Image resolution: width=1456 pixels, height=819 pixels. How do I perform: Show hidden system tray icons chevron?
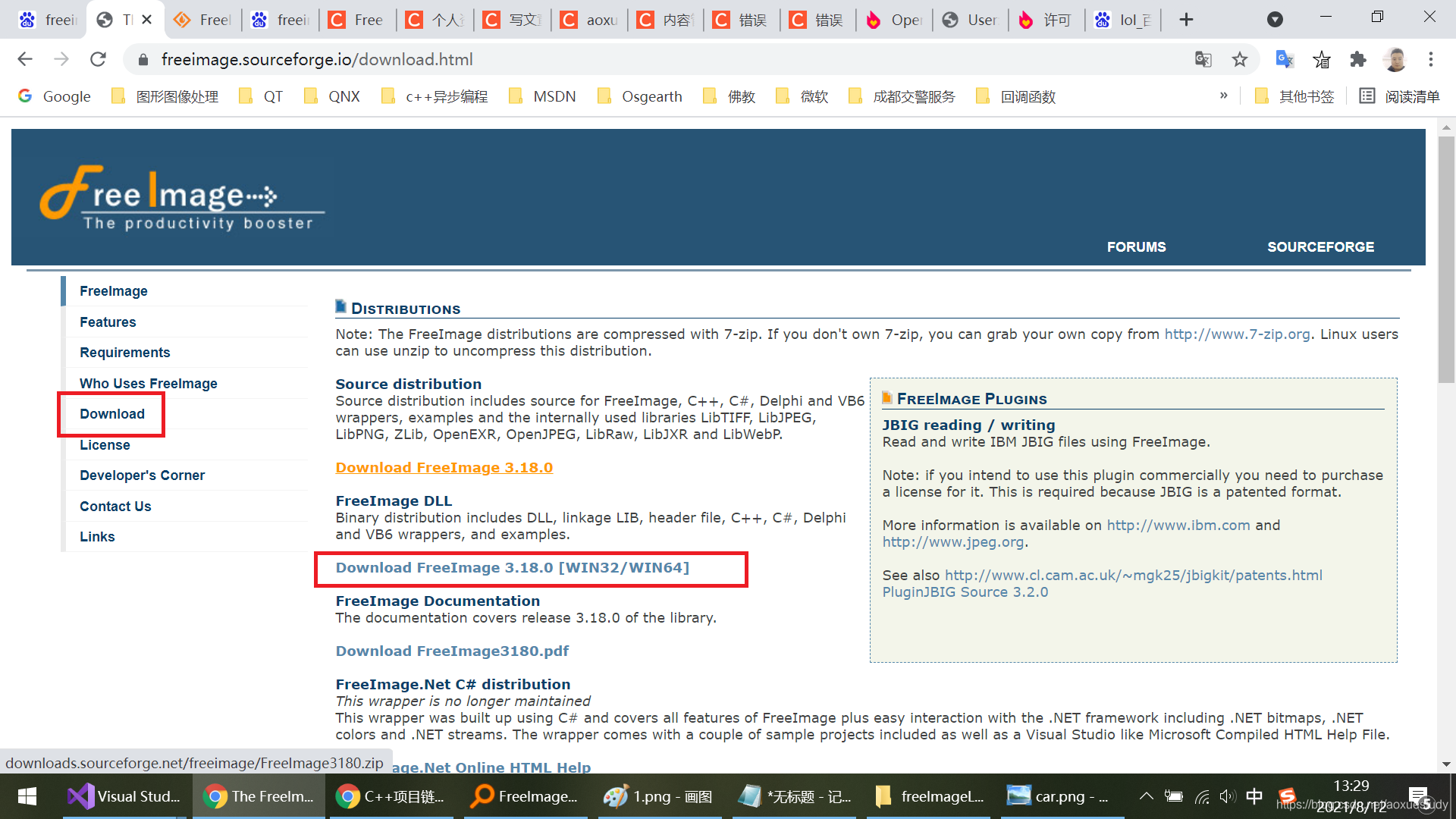coord(1146,796)
